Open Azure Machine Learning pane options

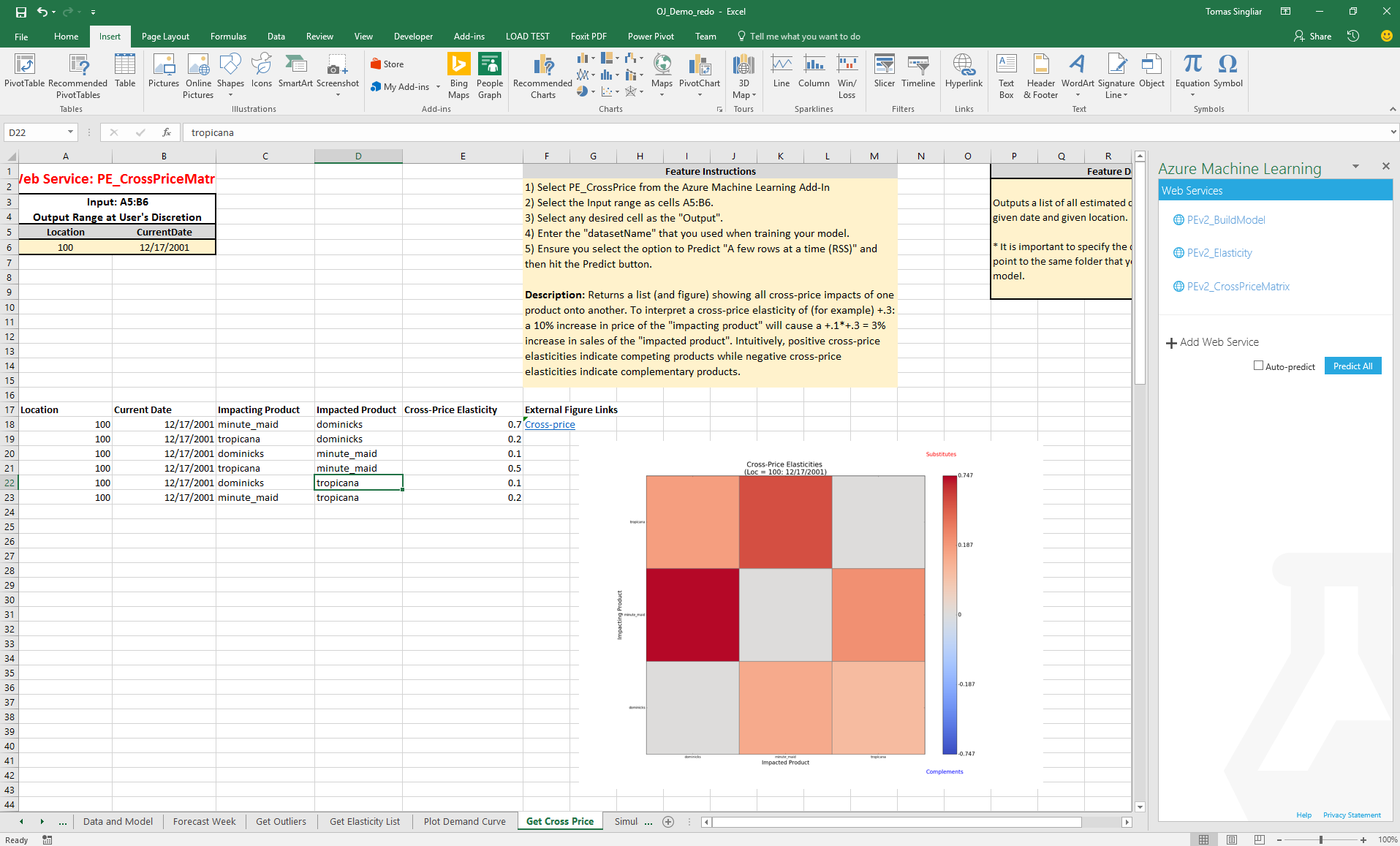pos(1356,167)
